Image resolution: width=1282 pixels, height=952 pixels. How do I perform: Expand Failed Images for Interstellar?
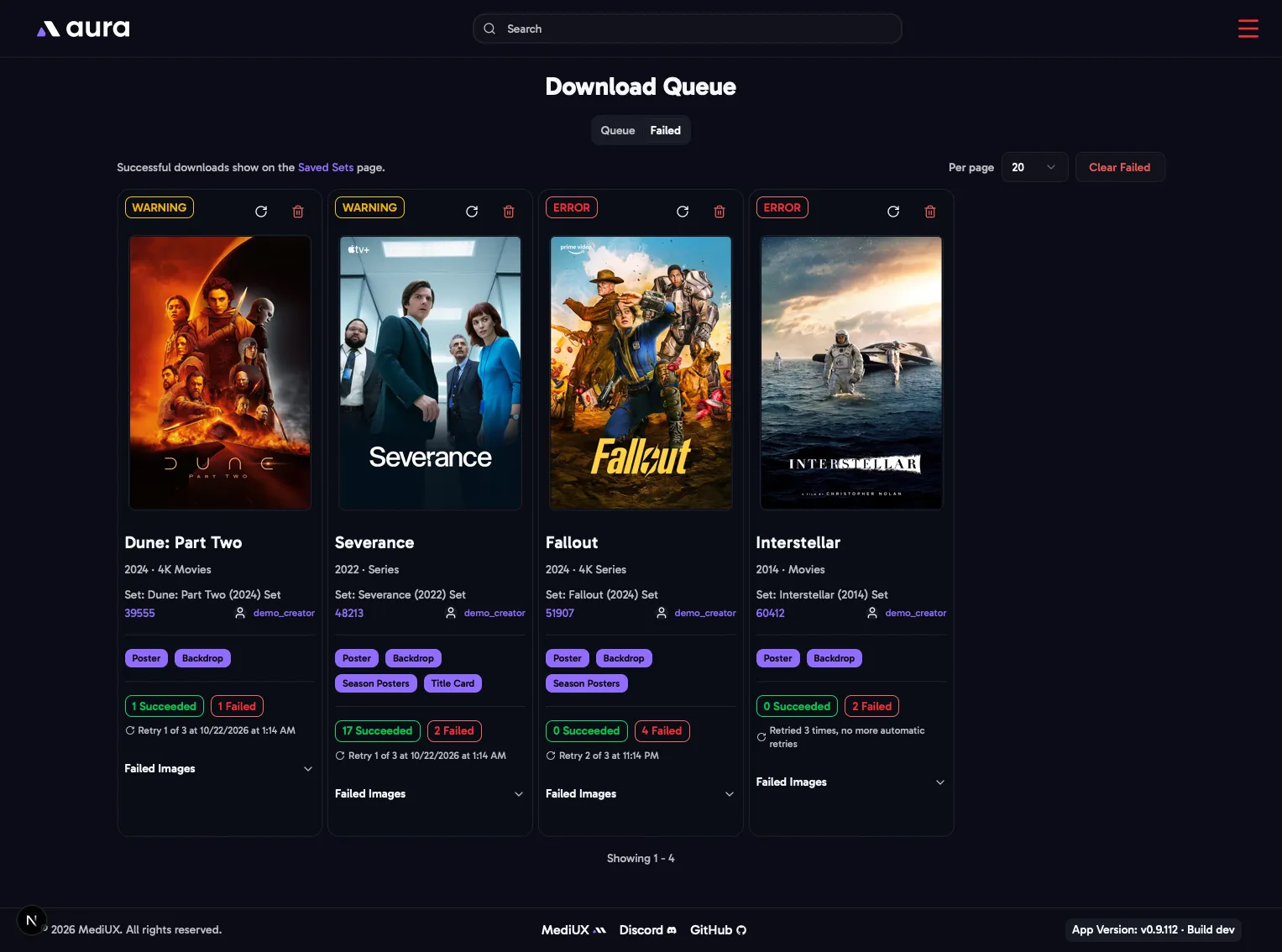tap(851, 782)
